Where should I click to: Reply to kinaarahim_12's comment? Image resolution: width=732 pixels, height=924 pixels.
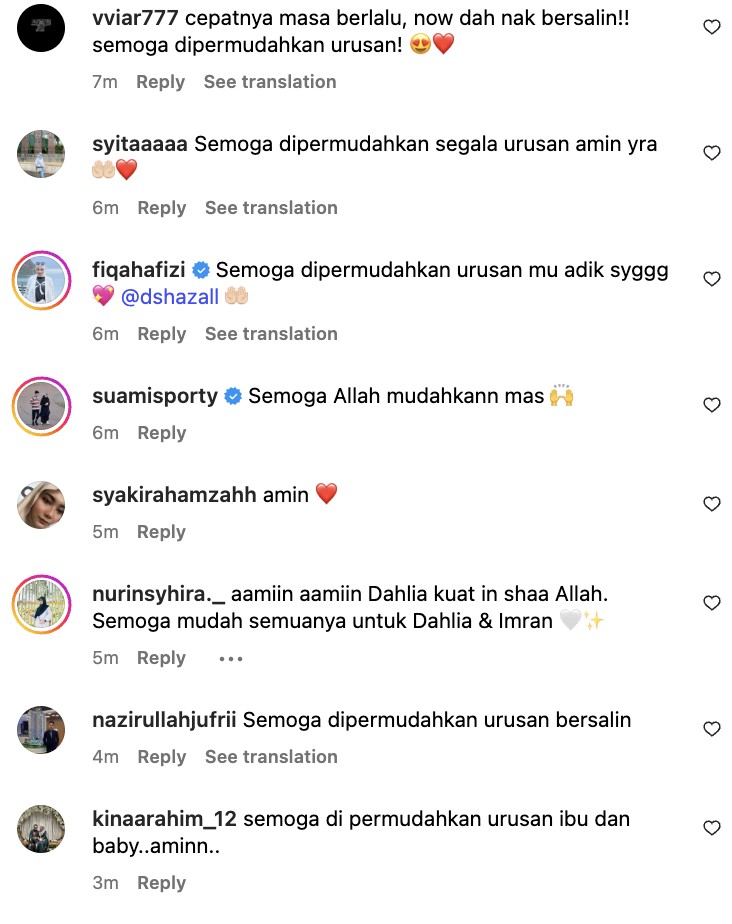(161, 883)
